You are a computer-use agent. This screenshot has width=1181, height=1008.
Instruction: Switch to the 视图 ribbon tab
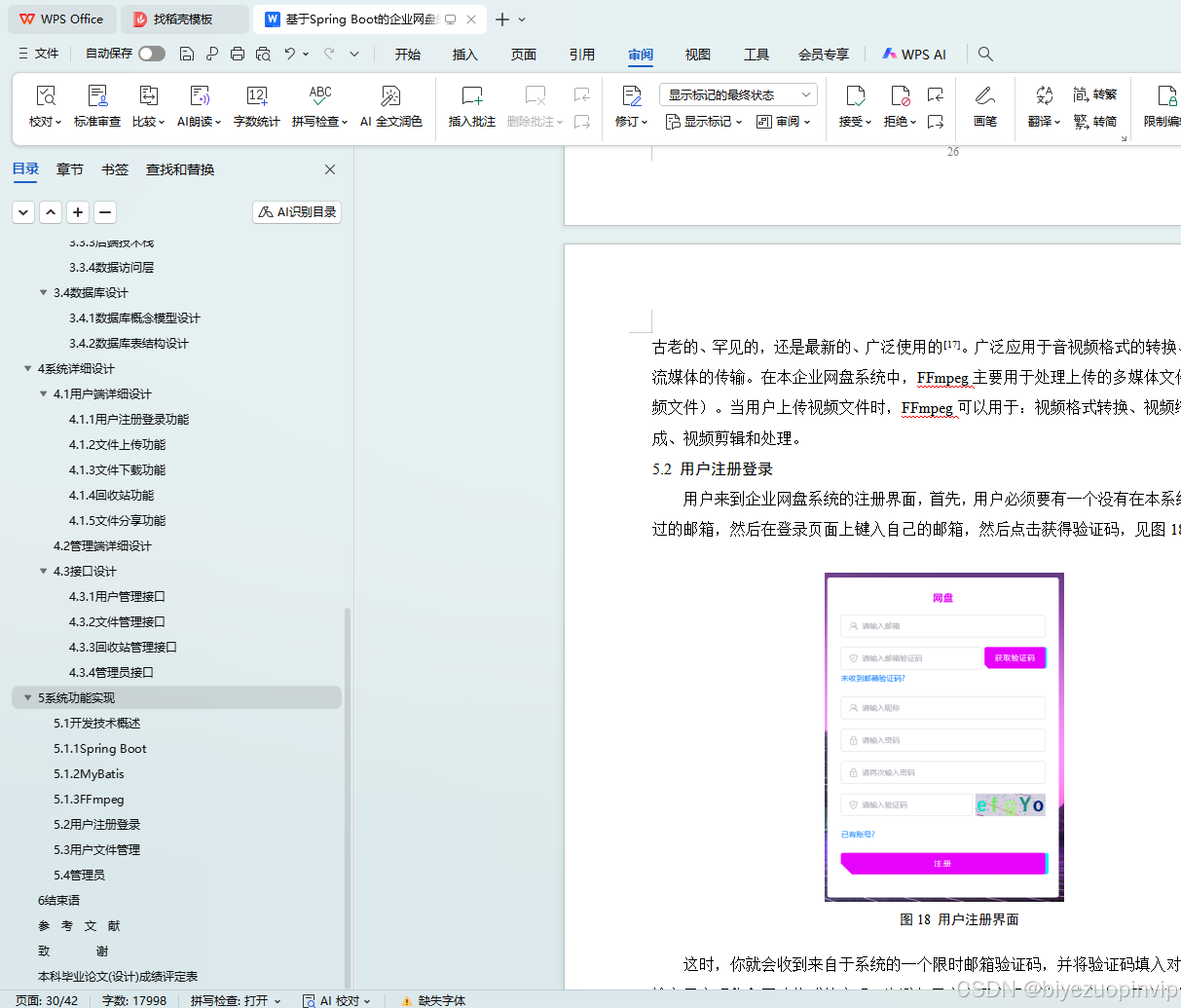point(698,55)
